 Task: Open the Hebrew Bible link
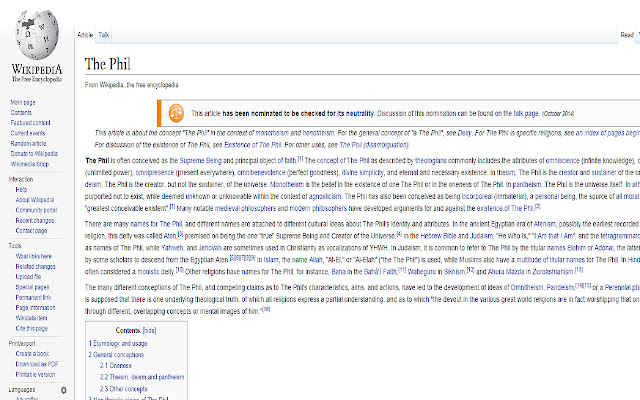click(438, 236)
